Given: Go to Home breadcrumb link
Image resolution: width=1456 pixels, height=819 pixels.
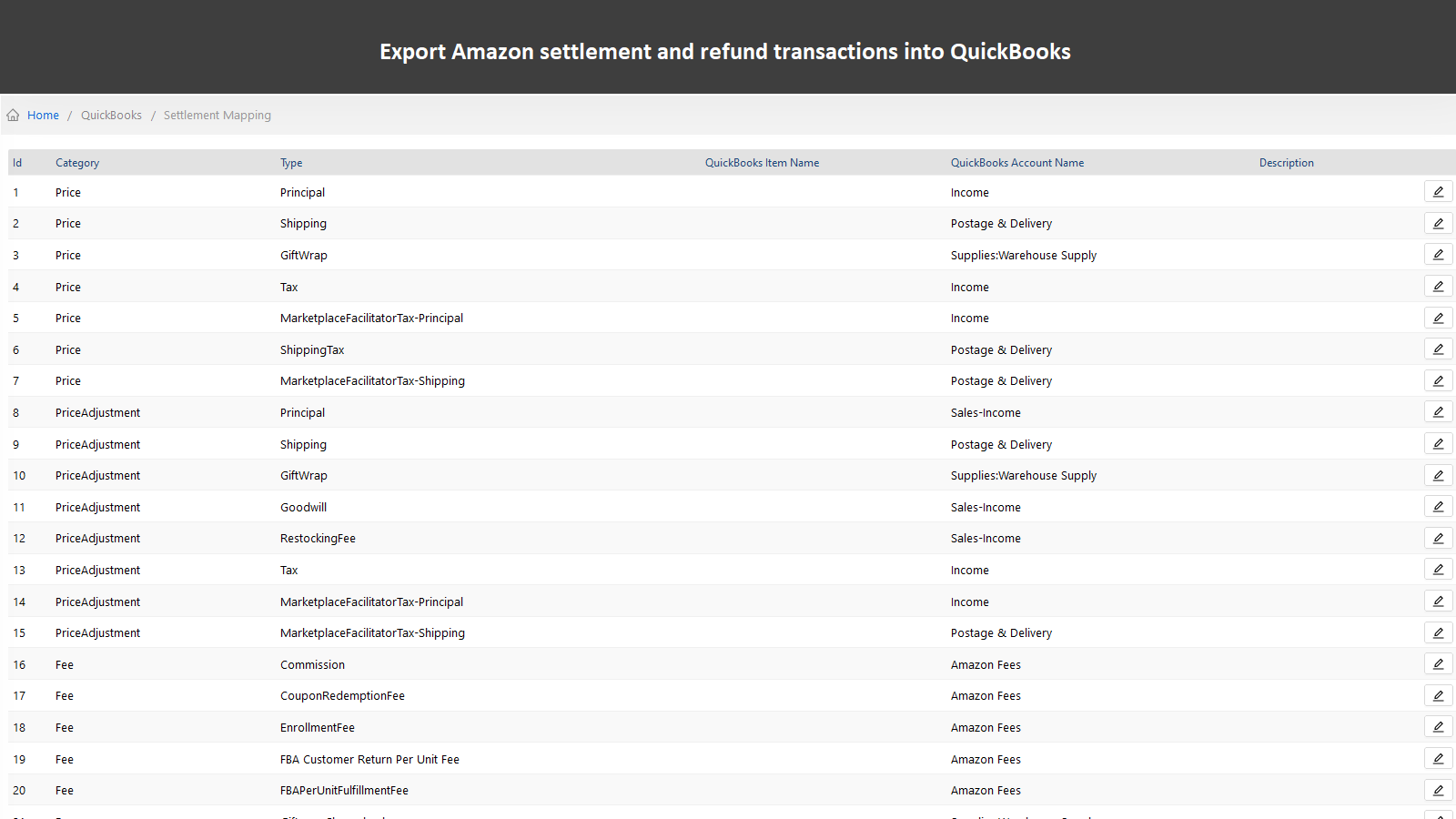Looking at the screenshot, I should pos(43,115).
